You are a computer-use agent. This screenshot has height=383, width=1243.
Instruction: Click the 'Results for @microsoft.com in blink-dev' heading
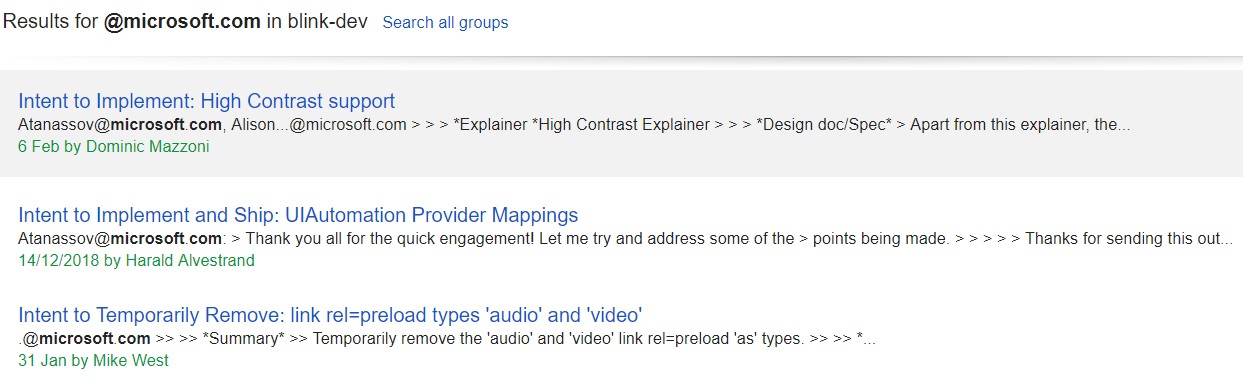point(186,22)
